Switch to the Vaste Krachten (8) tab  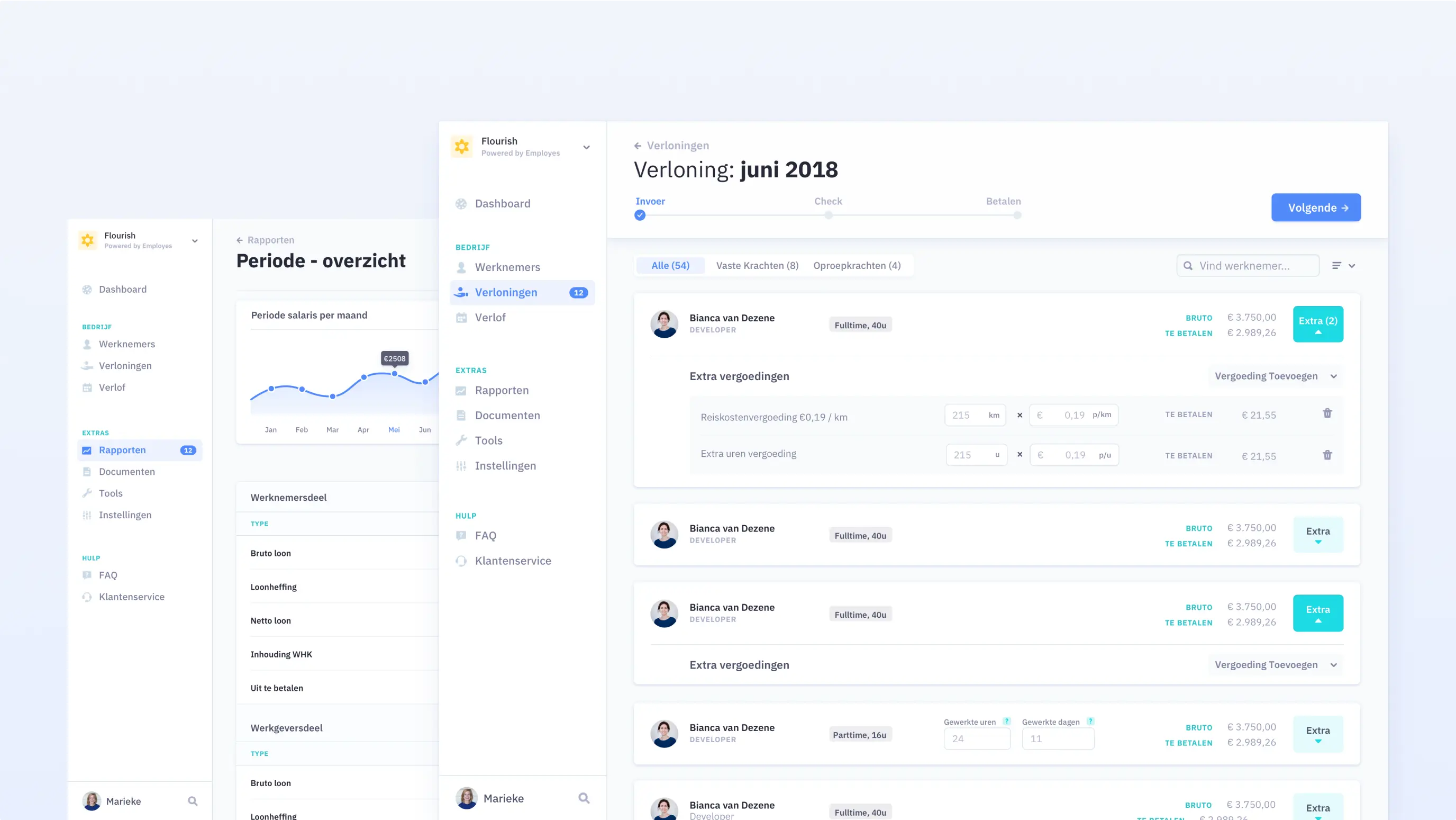click(x=758, y=265)
